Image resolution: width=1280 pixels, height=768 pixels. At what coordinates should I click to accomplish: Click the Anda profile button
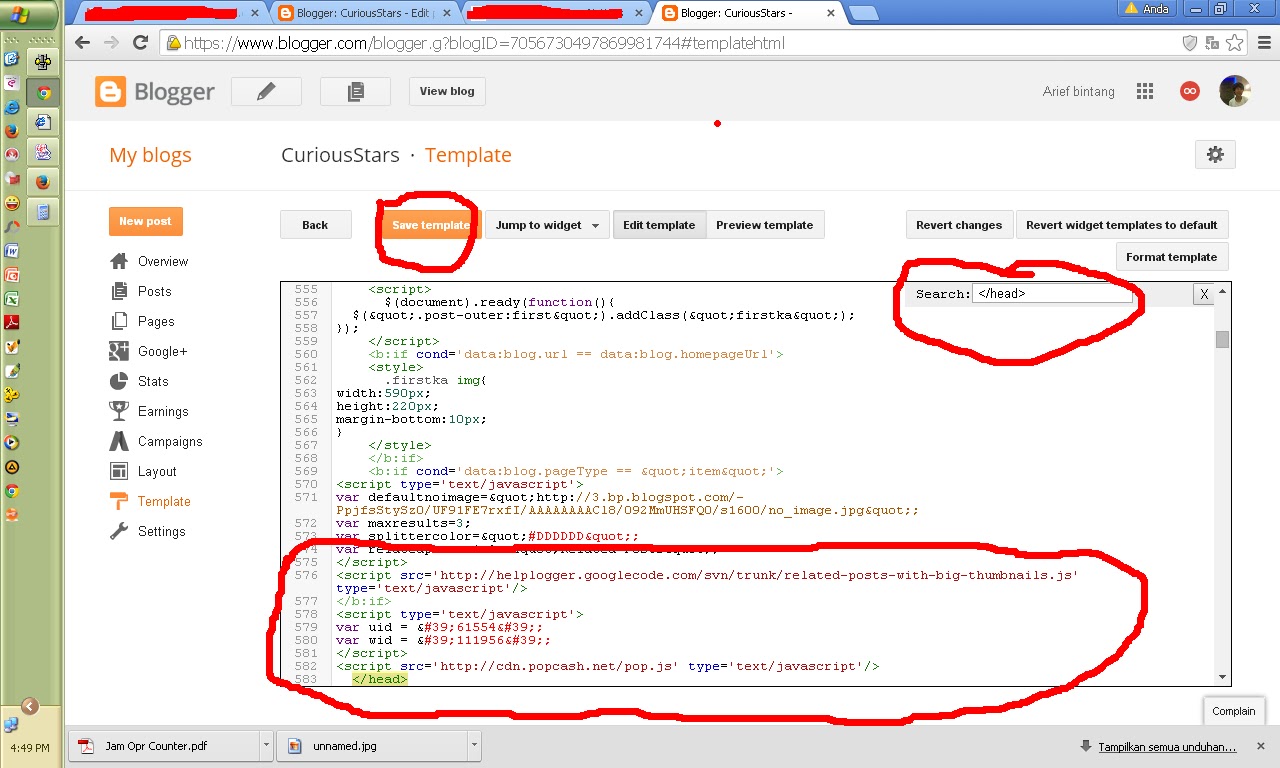click(1147, 8)
